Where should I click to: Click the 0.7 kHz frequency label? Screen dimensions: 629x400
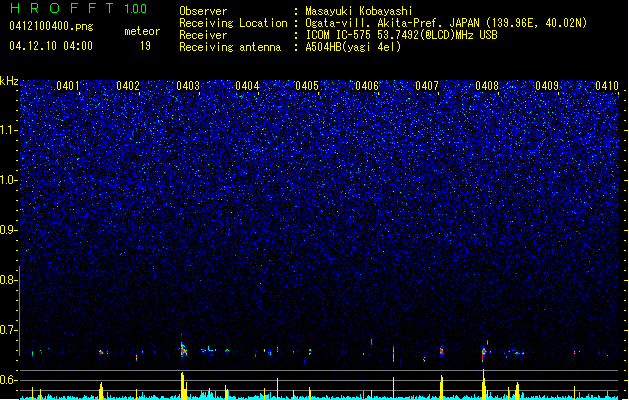click(x=8, y=330)
